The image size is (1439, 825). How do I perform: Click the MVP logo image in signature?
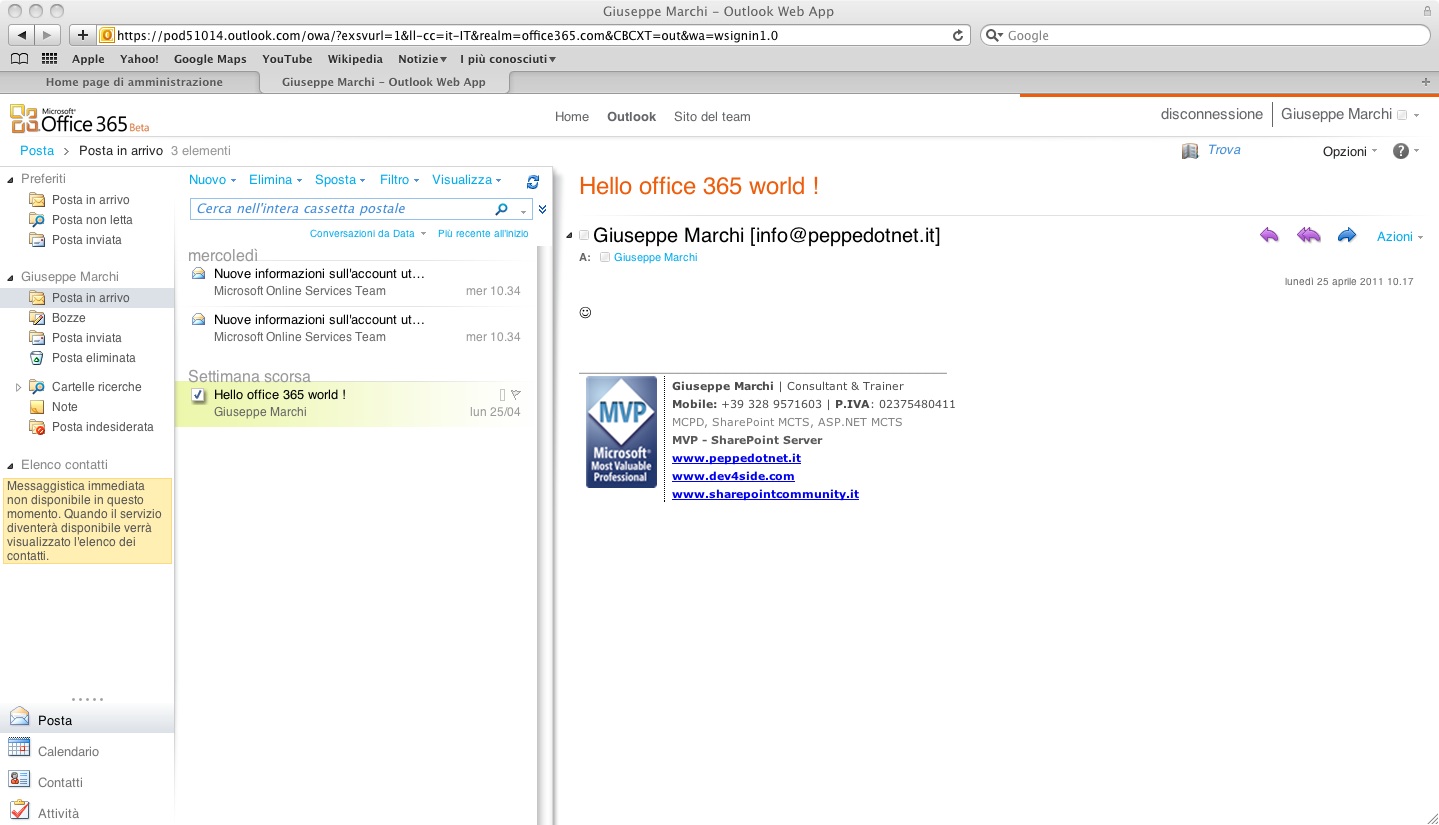click(621, 432)
